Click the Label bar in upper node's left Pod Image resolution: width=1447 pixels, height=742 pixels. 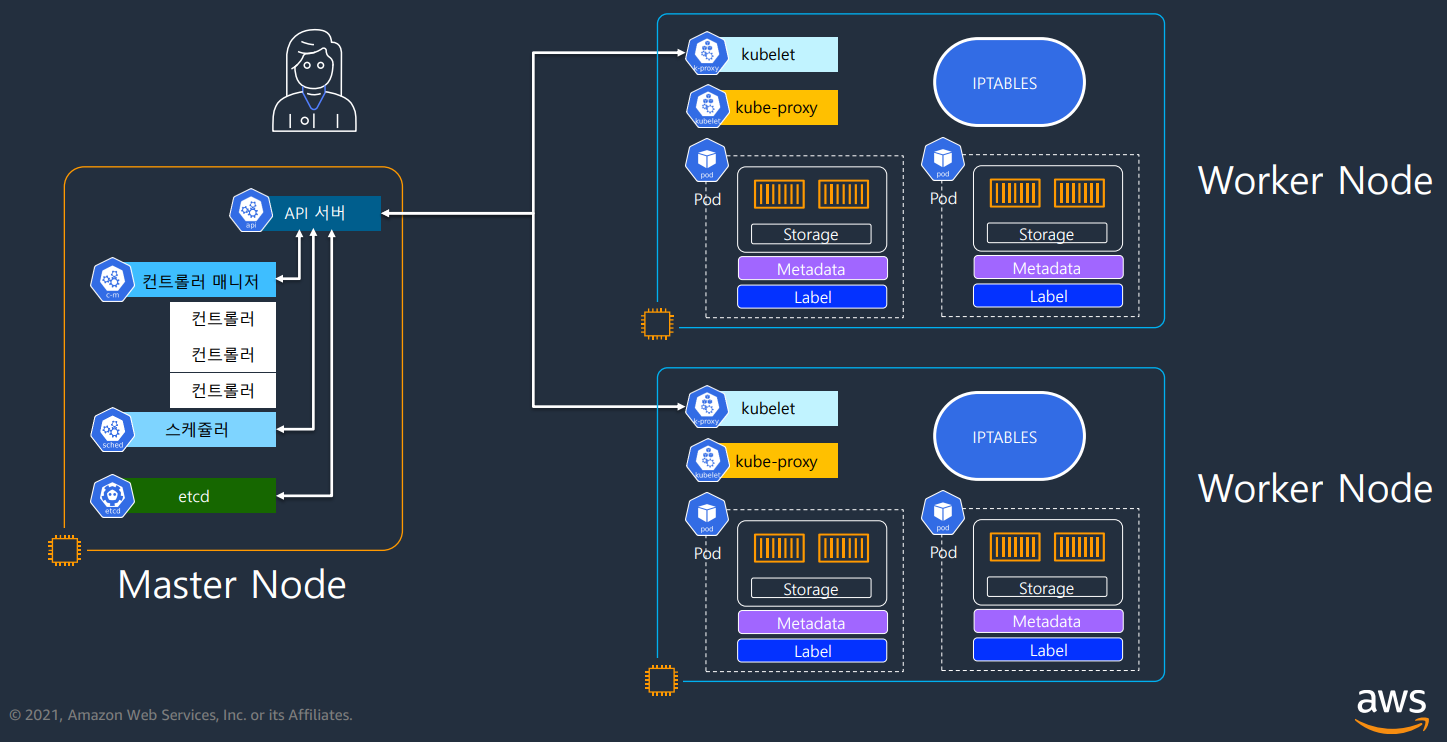pyautogui.click(x=813, y=297)
